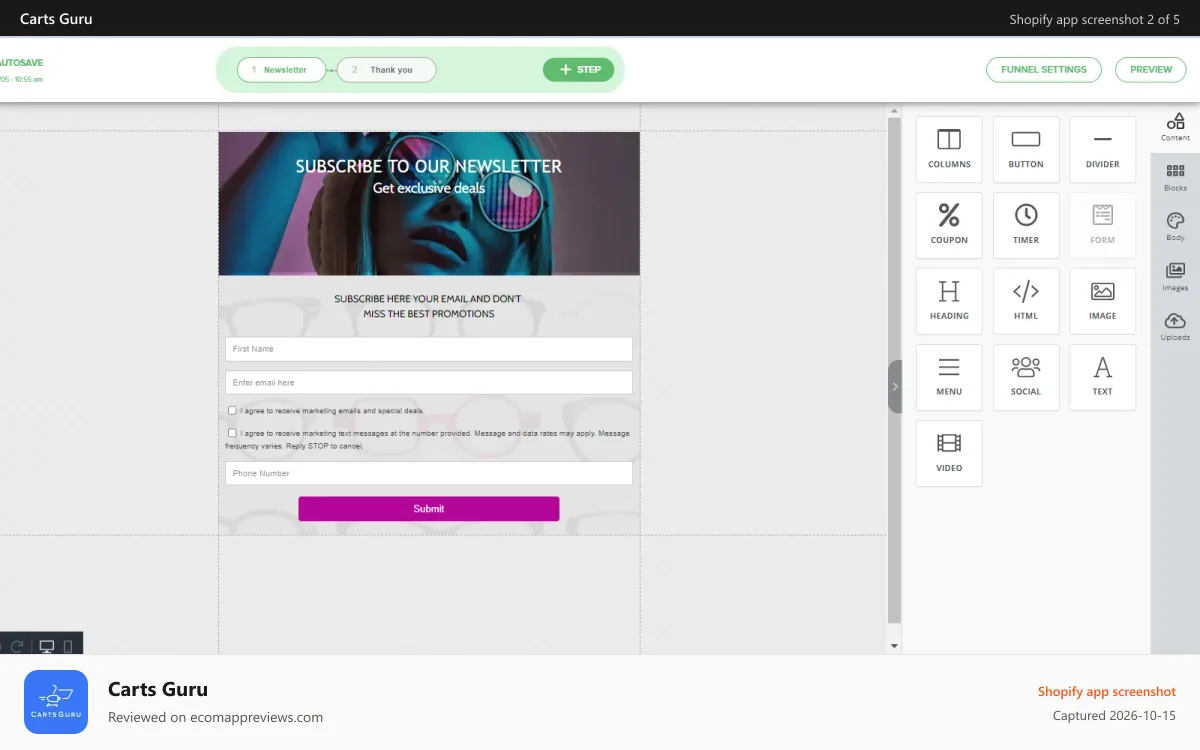This screenshot has width=1200, height=750.
Task: Select the Thank you funnel step
Action: [386, 70]
